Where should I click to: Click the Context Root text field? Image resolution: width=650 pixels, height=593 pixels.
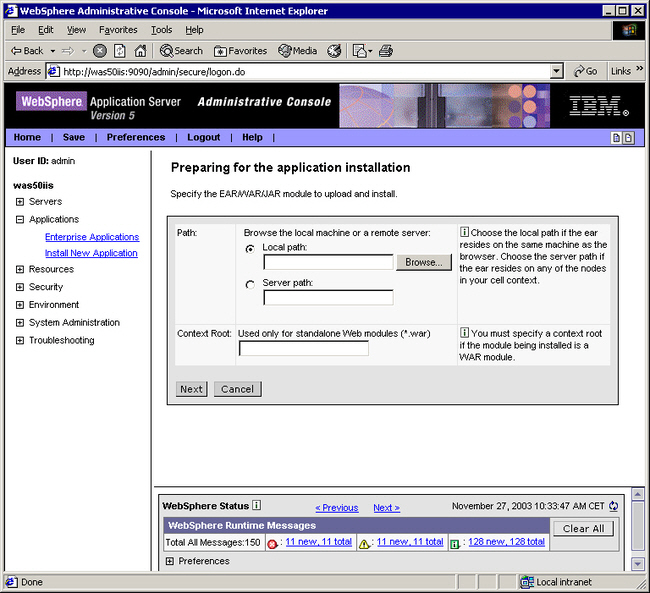point(303,348)
